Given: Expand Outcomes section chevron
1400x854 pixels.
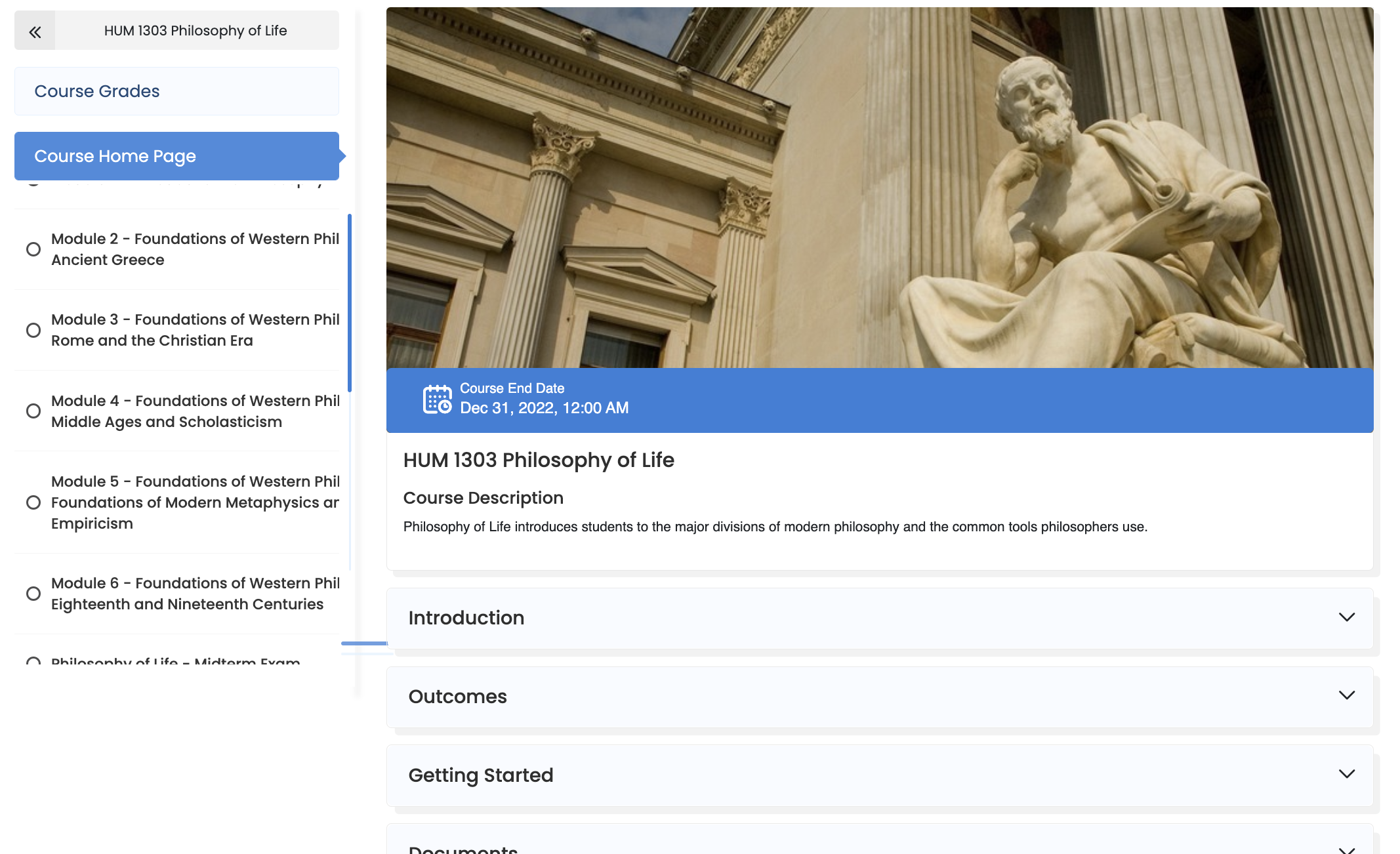Looking at the screenshot, I should pyautogui.click(x=1346, y=696).
